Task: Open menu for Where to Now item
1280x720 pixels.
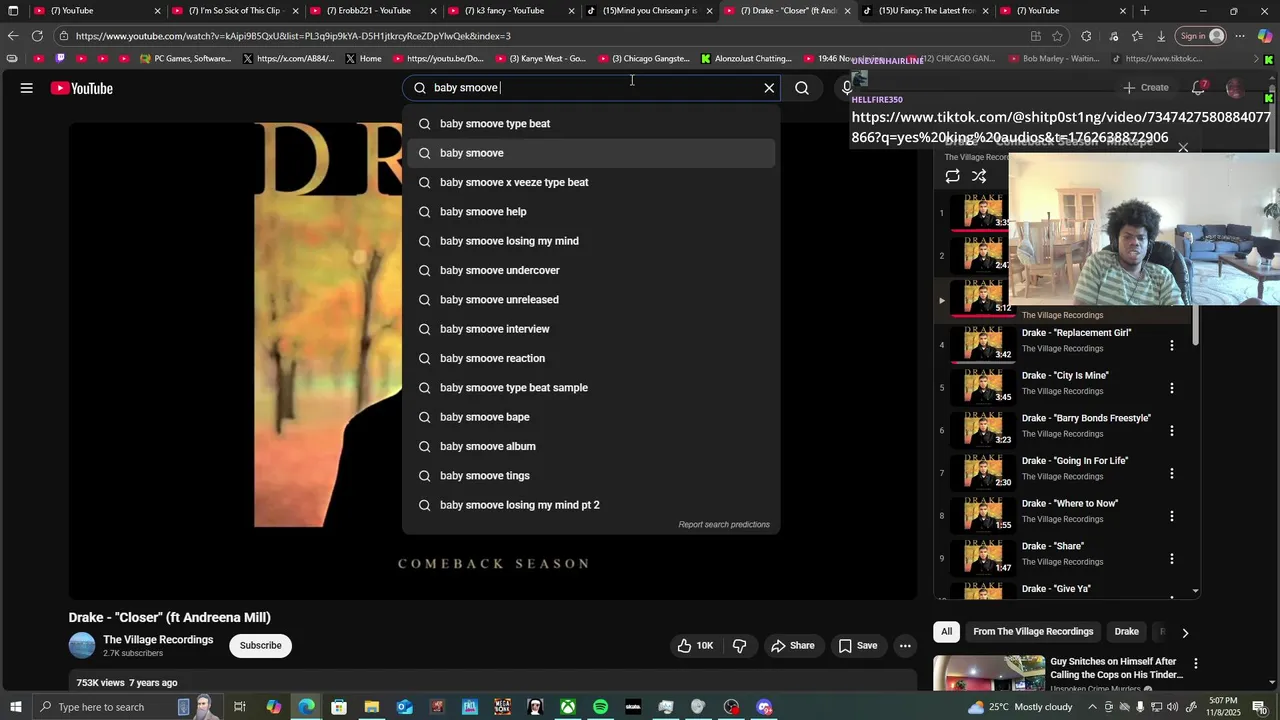Action: (x=1172, y=516)
